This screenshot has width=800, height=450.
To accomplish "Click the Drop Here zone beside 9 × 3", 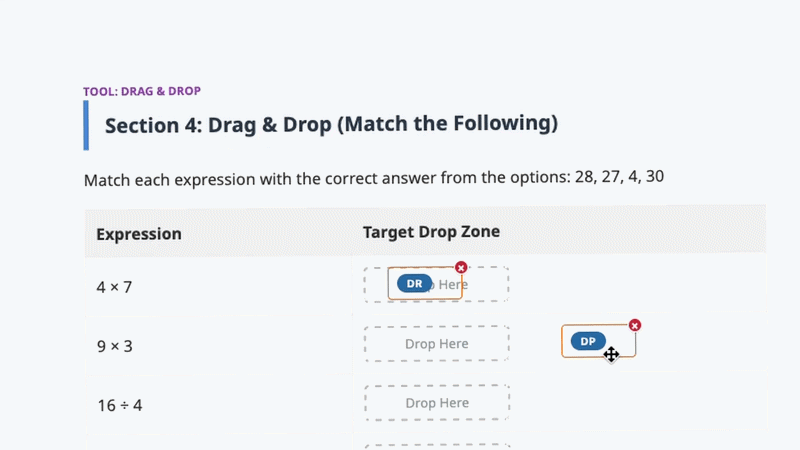I will 436,344.
